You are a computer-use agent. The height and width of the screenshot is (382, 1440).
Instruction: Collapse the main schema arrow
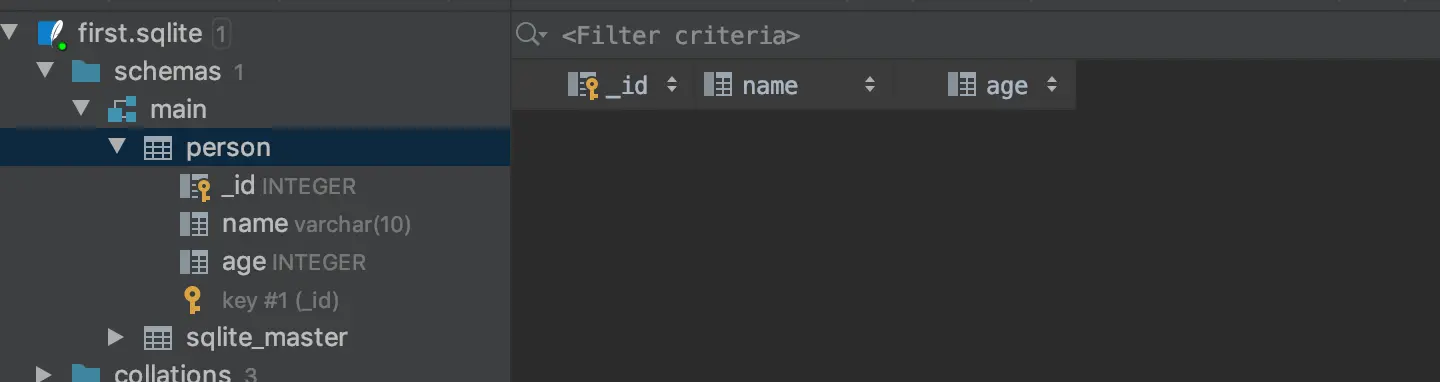[x=82, y=110]
